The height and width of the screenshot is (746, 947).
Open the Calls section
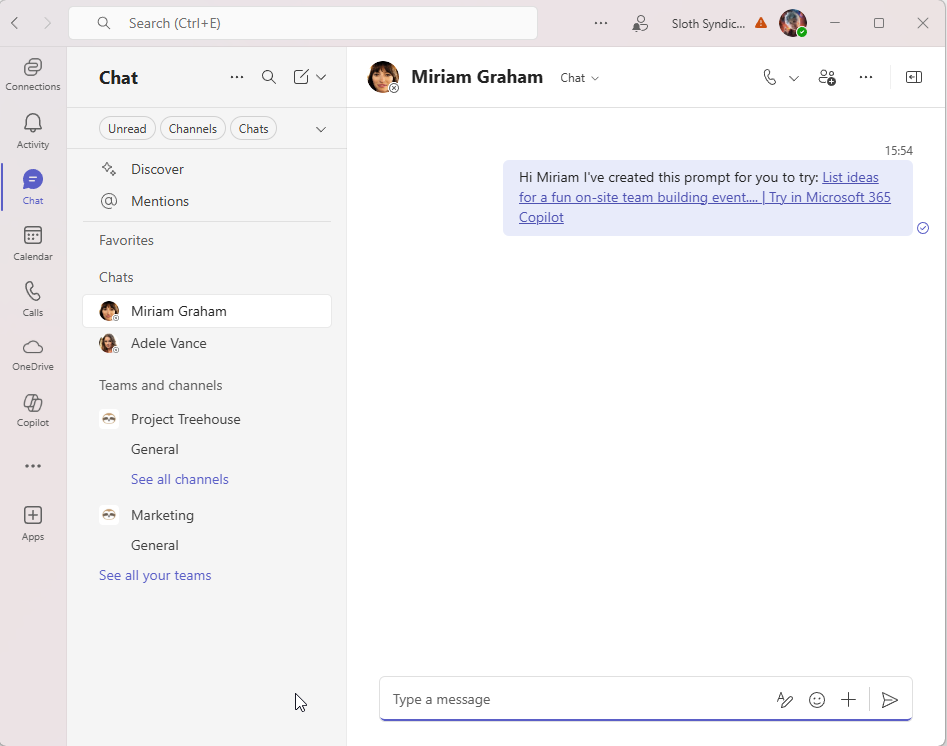pos(32,298)
